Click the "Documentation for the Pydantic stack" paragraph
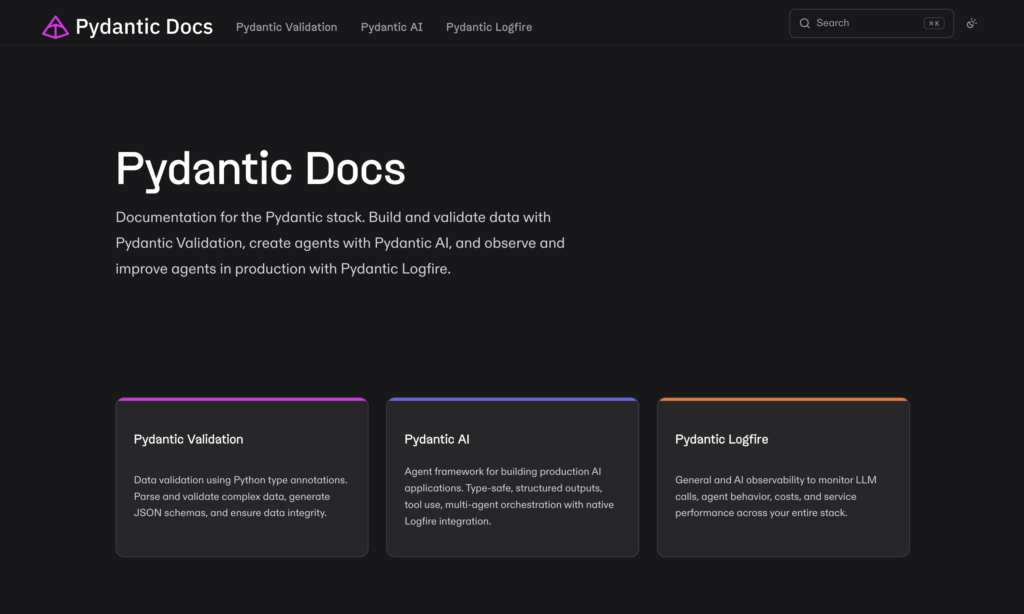The width and height of the screenshot is (1024, 614). click(340, 243)
